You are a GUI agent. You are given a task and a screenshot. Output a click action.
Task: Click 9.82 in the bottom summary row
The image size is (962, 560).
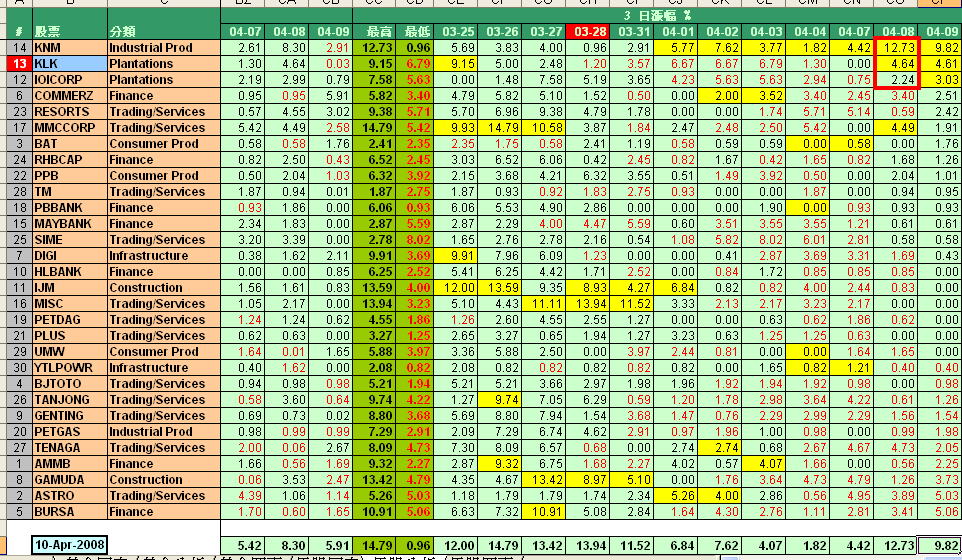pos(938,546)
